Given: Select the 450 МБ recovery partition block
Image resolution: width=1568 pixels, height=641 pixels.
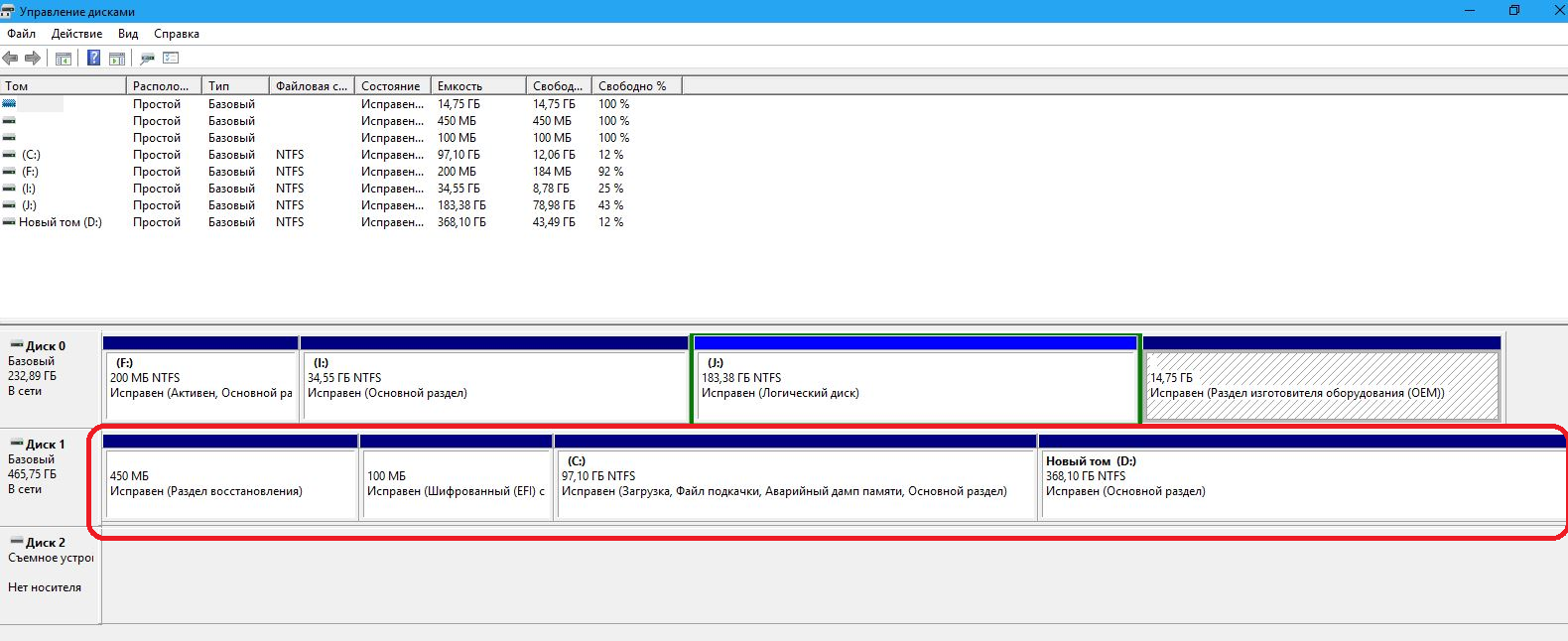Looking at the screenshot, I should (230, 483).
